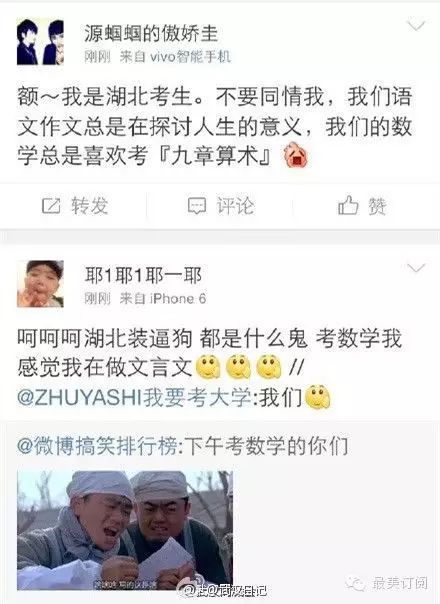Click the crying emoji after 九章算术
440x604 pixels.
(296, 155)
